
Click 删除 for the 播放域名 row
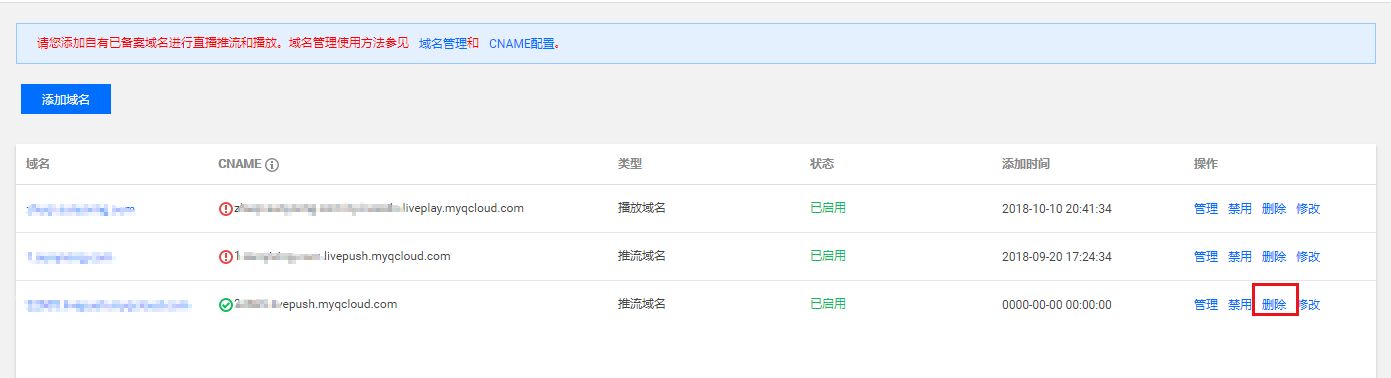point(1274,209)
